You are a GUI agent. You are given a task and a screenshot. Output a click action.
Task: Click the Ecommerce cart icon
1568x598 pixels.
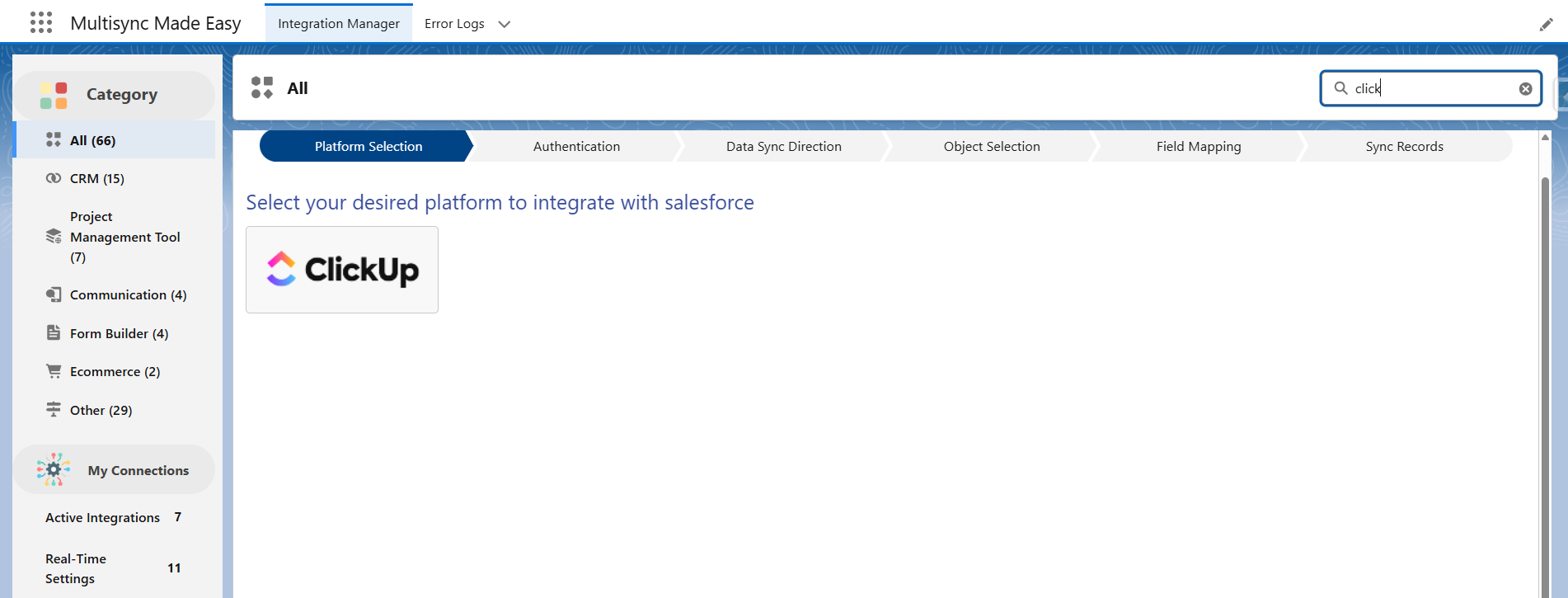click(x=54, y=371)
